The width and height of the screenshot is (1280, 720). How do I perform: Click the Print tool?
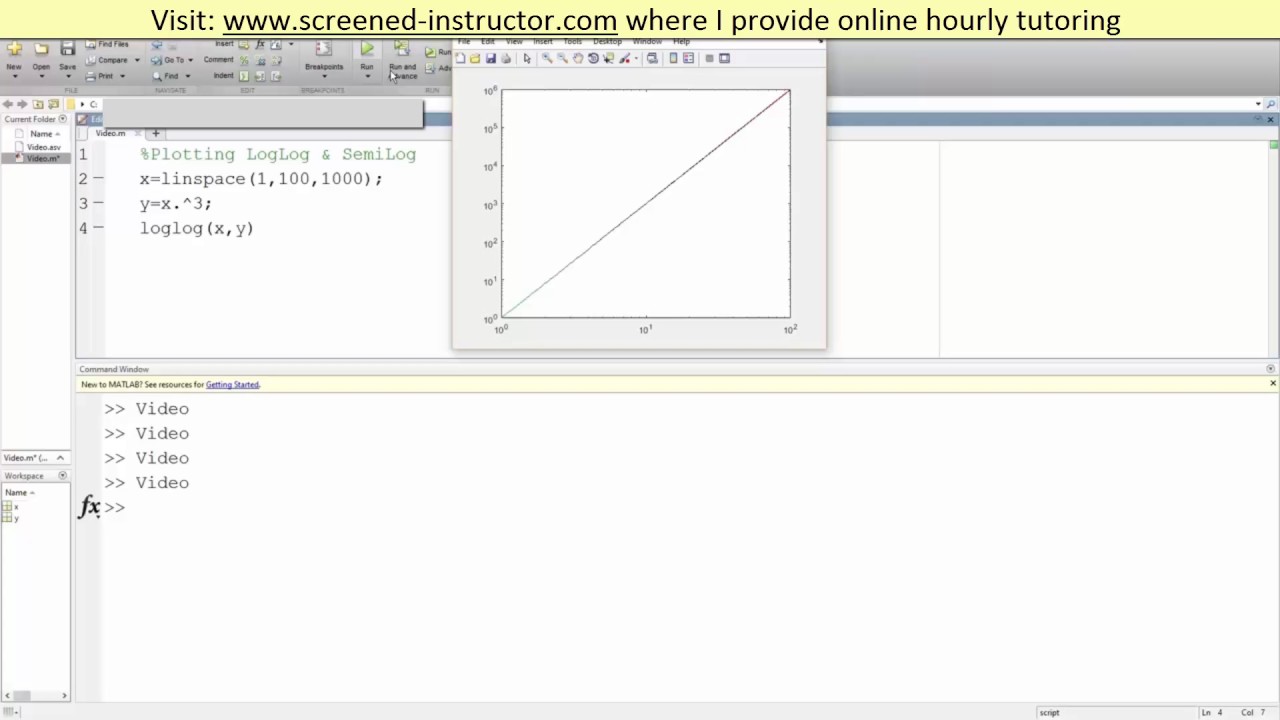[99, 76]
